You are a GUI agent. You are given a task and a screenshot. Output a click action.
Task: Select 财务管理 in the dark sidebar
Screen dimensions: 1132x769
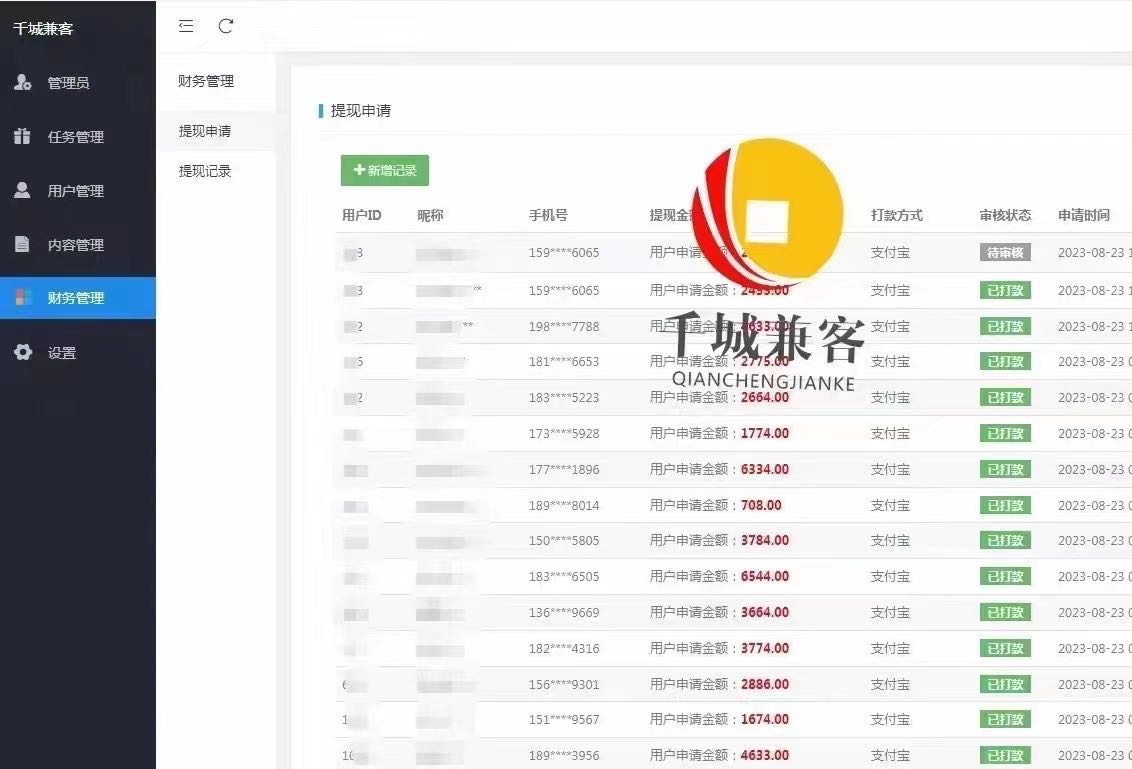(78, 297)
